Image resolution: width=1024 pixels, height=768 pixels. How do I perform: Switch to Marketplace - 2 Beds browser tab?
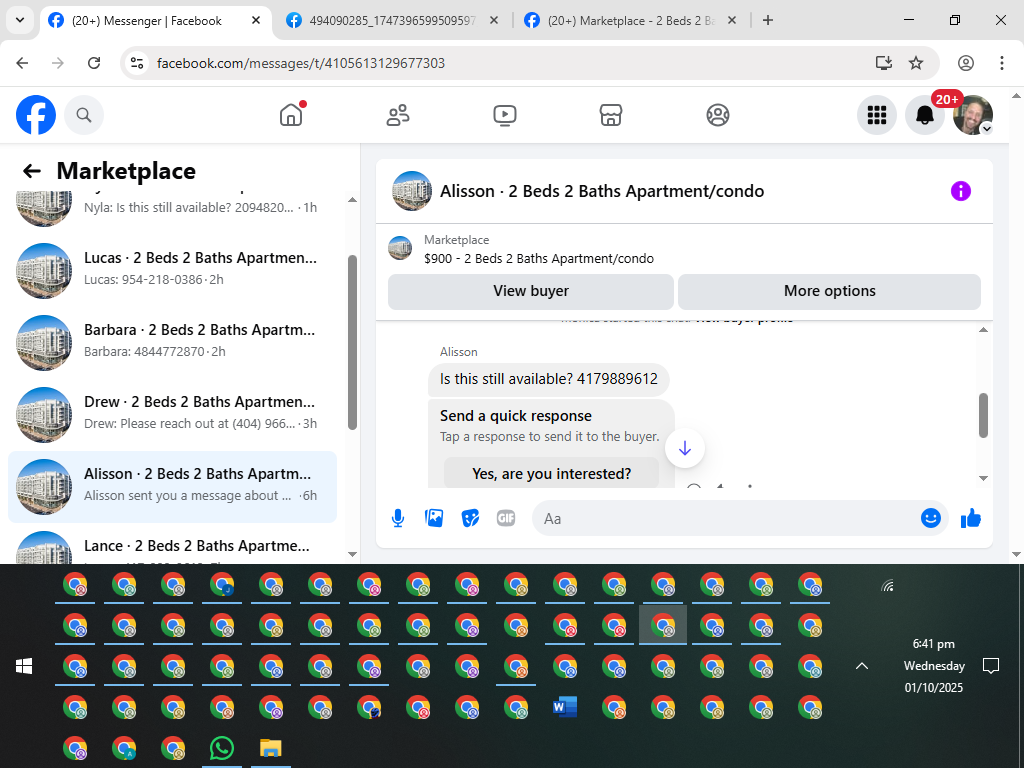630,21
